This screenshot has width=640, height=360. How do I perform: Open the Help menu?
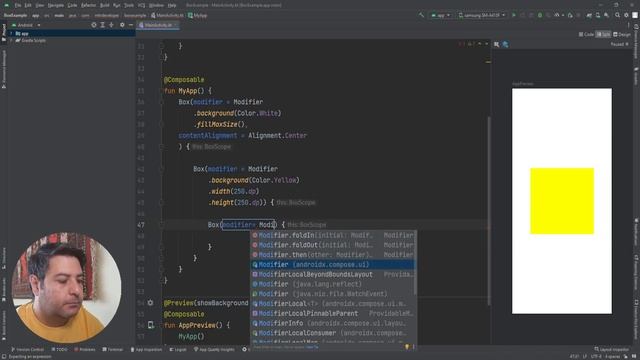click(x=172, y=5)
